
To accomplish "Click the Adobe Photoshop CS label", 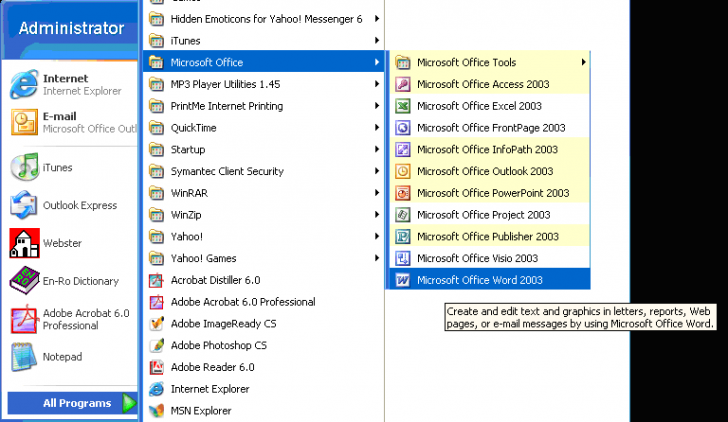I will (219, 345).
